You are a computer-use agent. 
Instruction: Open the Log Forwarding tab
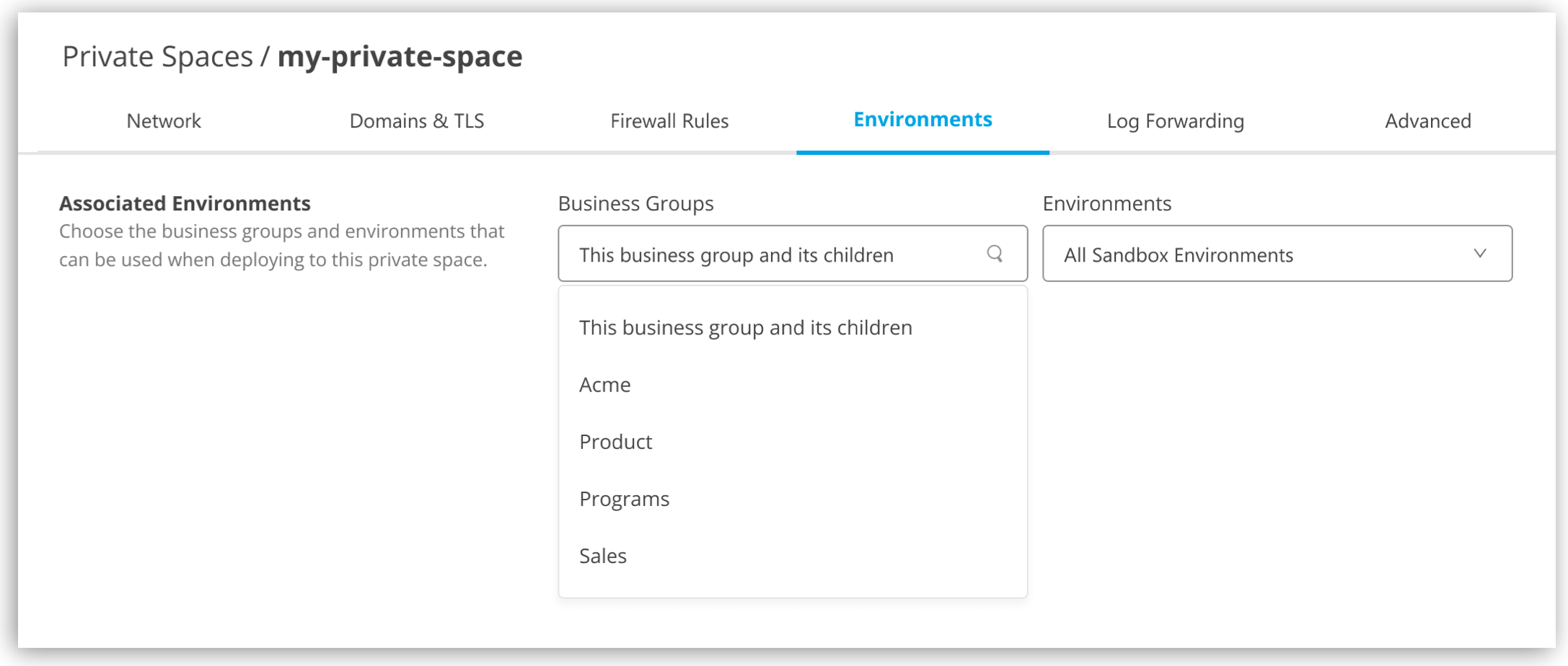click(x=1175, y=120)
